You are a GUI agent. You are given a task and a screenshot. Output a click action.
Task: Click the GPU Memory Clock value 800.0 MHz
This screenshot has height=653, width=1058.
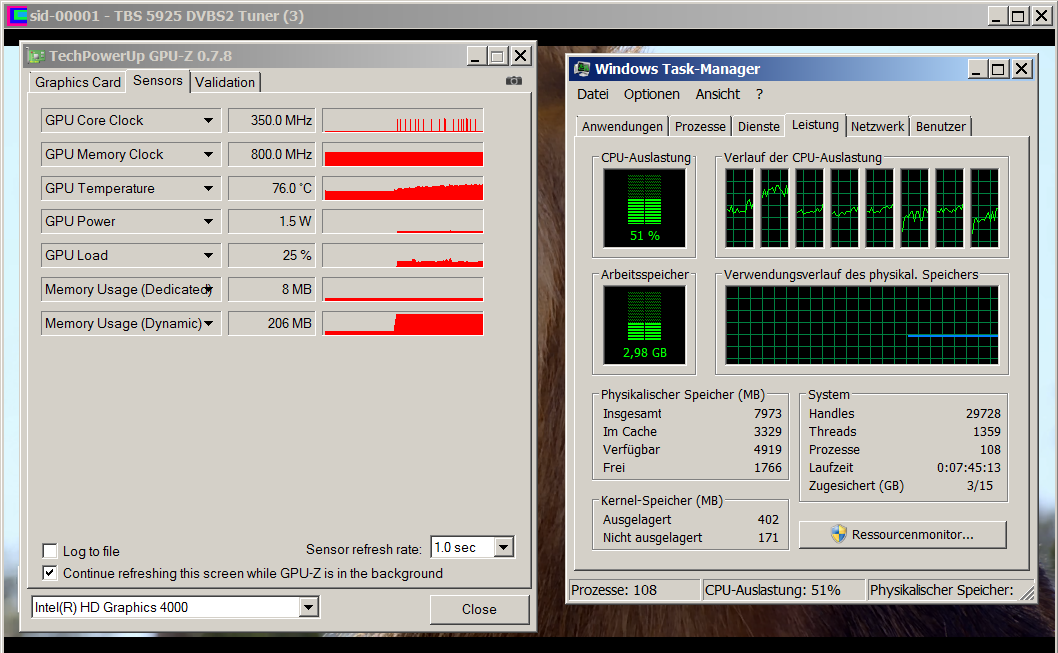click(x=272, y=154)
